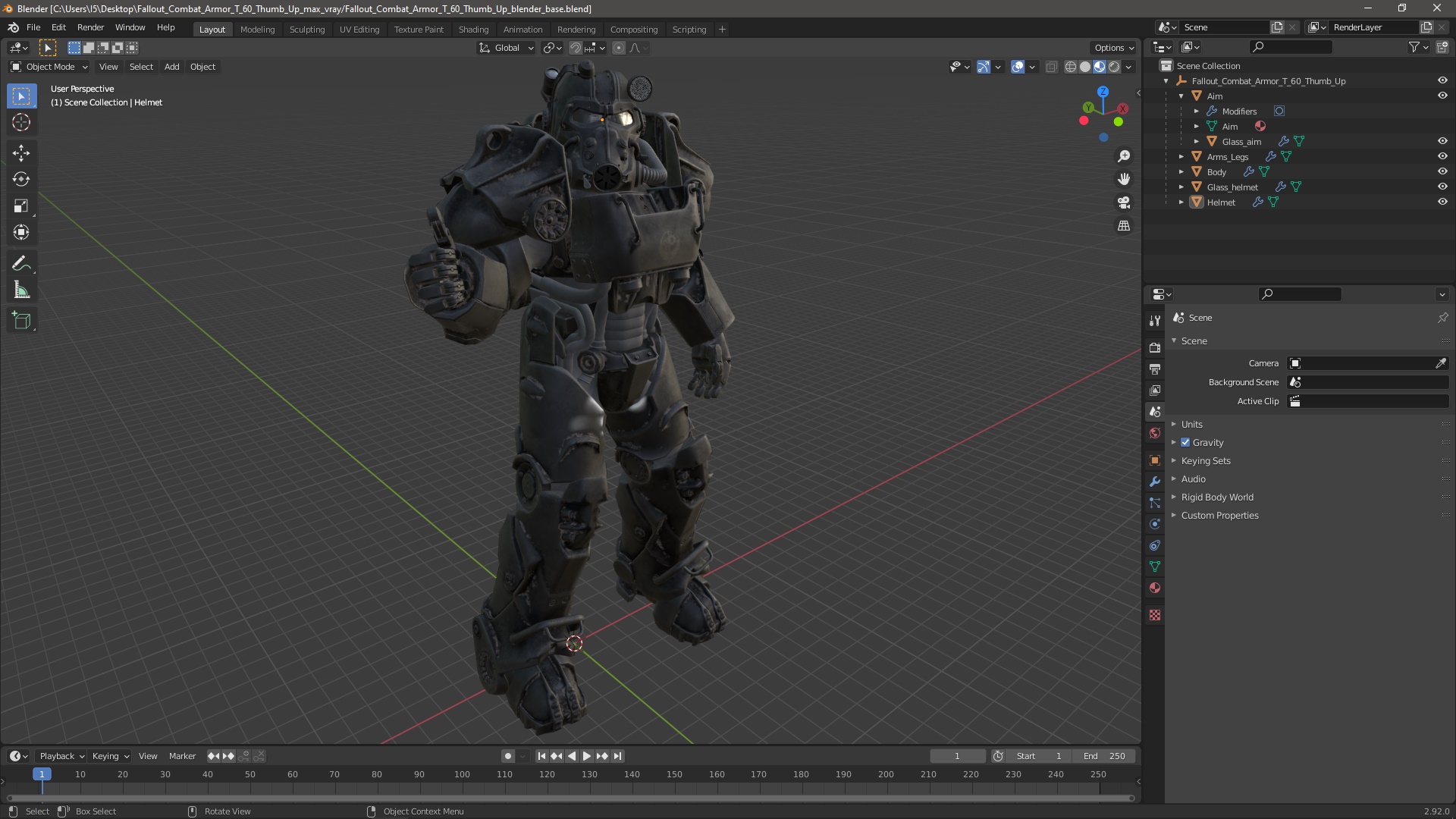Click the End frame 250 field
The width and height of the screenshot is (1456, 819).
coord(1104,756)
